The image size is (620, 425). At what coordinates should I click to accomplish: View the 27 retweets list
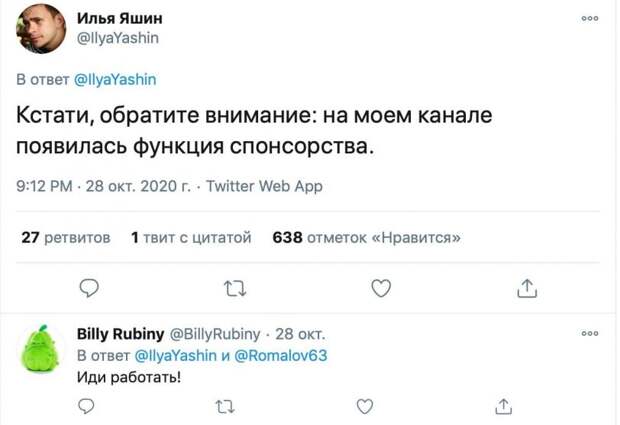(x=66, y=239)
